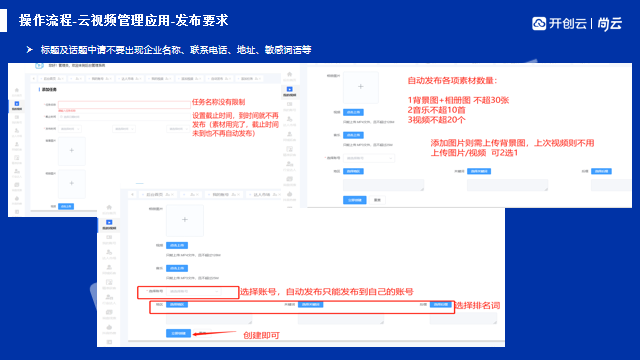Click the deadline date field in the left screenshot
The height and width of the screenshot is (360, 640).
point(124,117)
